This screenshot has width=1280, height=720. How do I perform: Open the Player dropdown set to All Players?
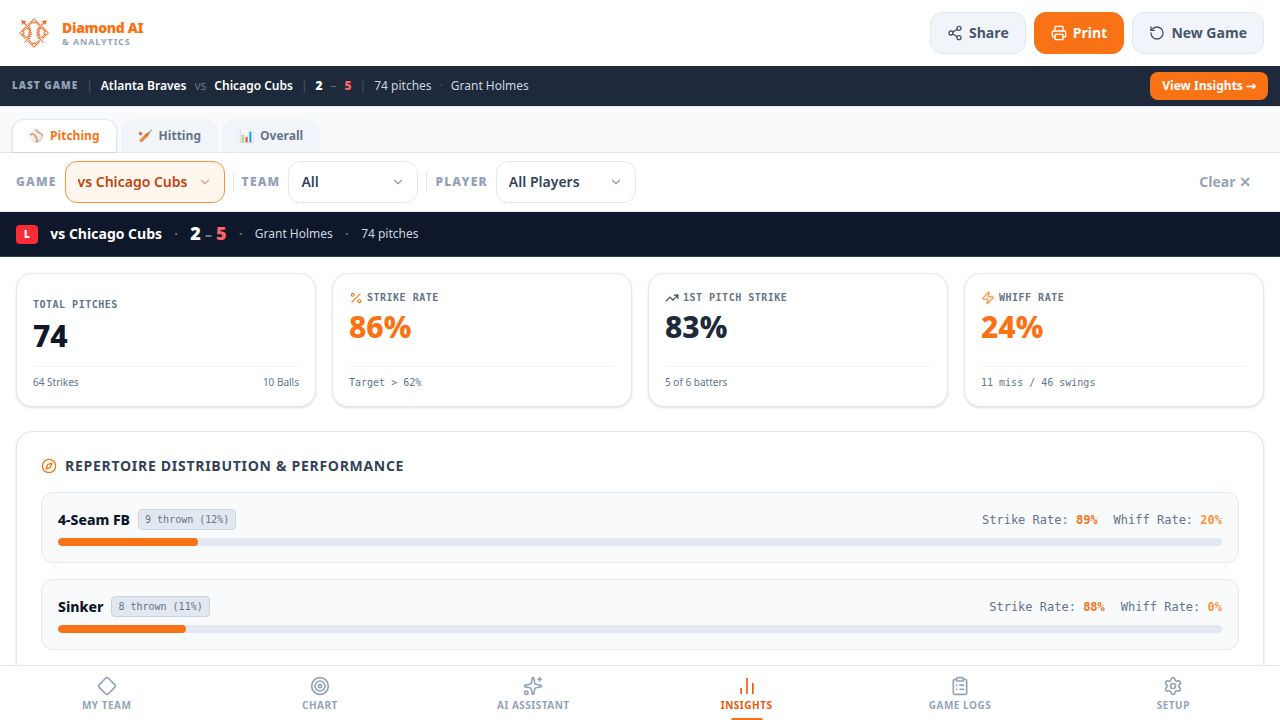[x=566, y=182]
